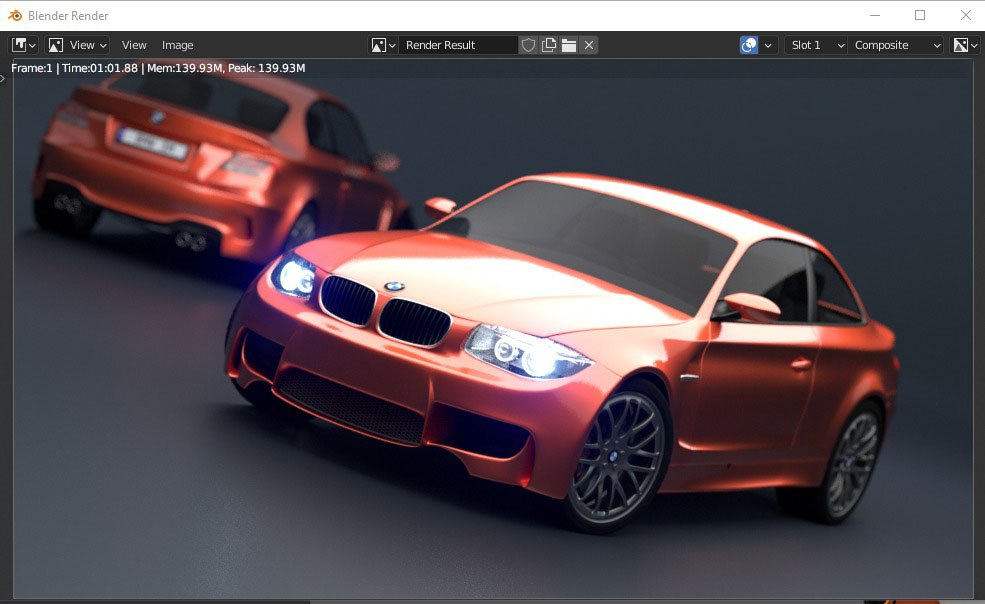Screen dimensions: 985x604
Task: Duplicate the image using the copy icon
Action: (x=547, y=45)
